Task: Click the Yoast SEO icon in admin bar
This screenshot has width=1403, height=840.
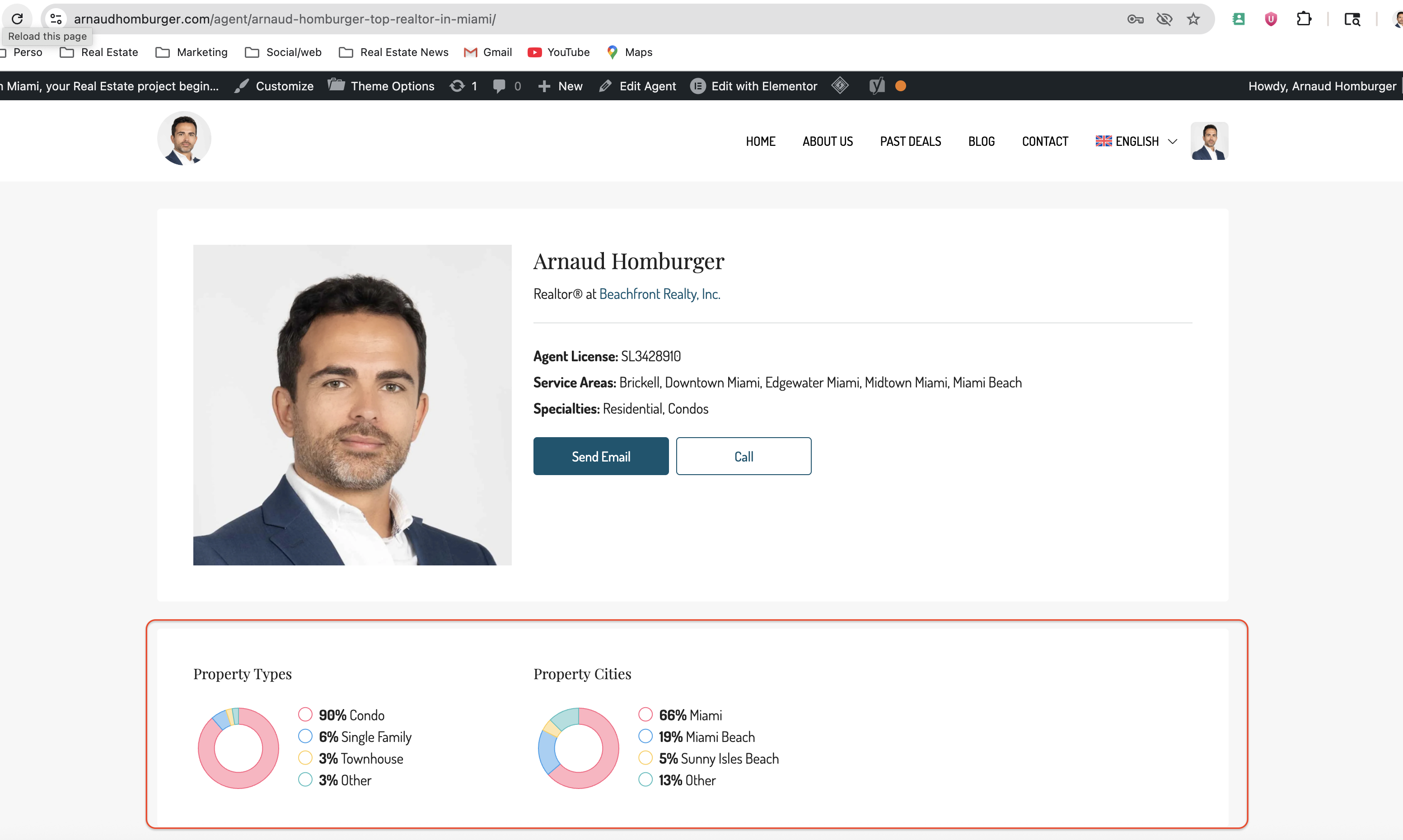Action: (x=876, y=86)
